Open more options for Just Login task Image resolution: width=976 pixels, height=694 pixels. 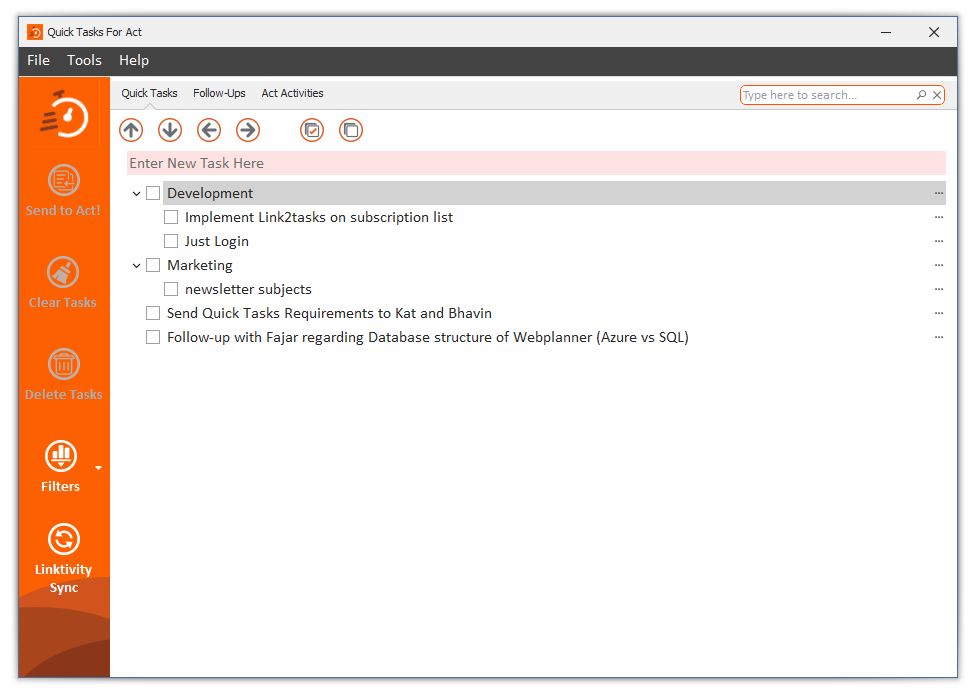pyautogui.click(x=939, y=241)
